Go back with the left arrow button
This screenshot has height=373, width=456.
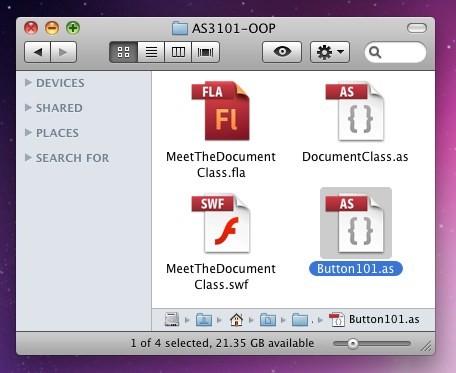(37, 52)
